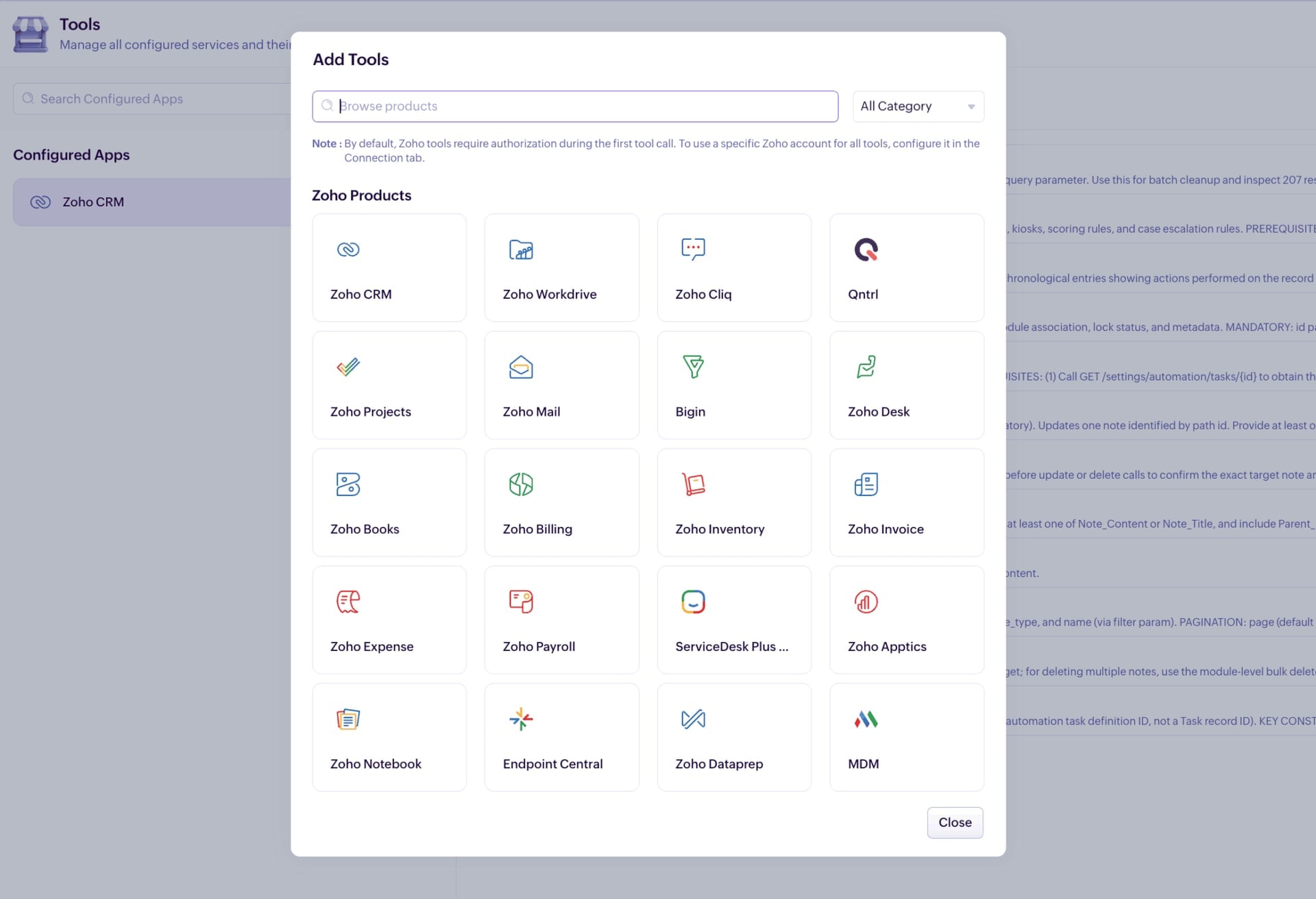This screenshot has height=899, width=1316.
Task: Choose the Bigin funnel icon
Action: click(x=693, y=367)
